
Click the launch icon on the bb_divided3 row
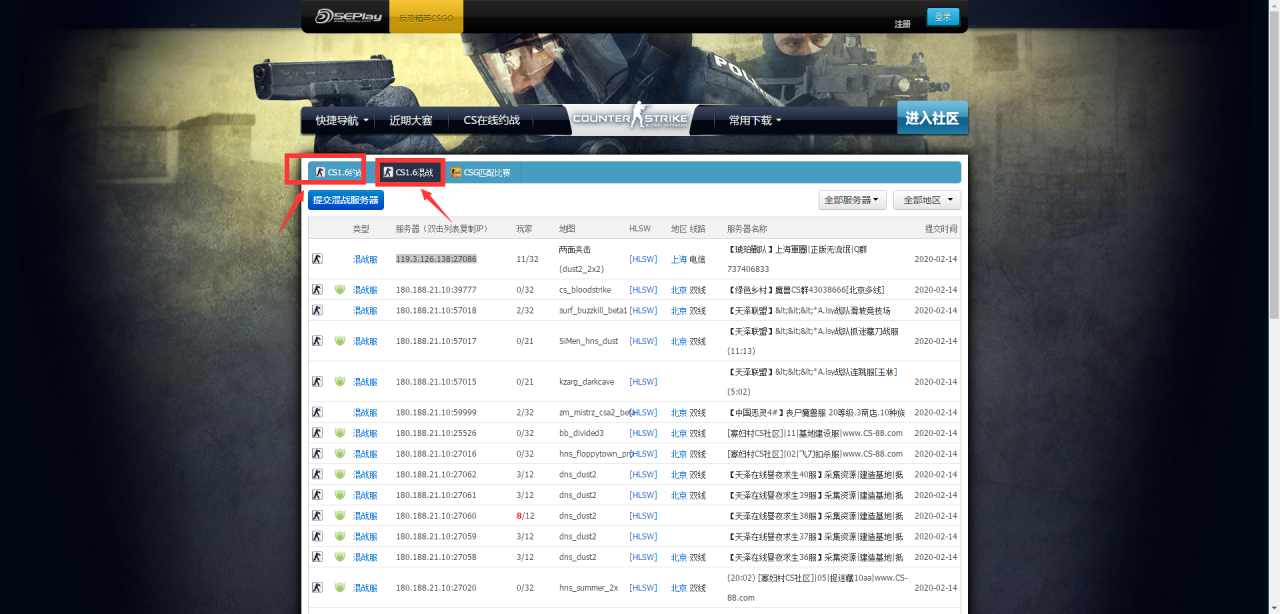tap(317, 432)
